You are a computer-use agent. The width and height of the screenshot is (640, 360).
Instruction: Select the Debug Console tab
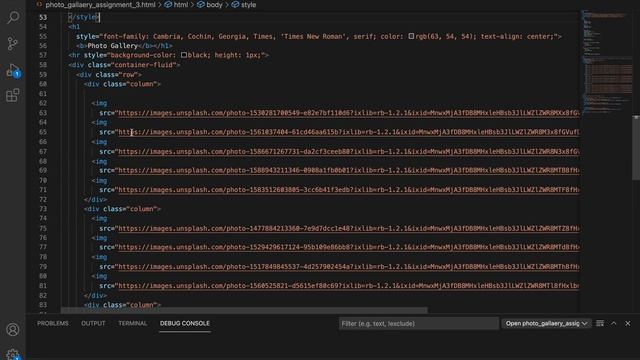tap(184, 323)
